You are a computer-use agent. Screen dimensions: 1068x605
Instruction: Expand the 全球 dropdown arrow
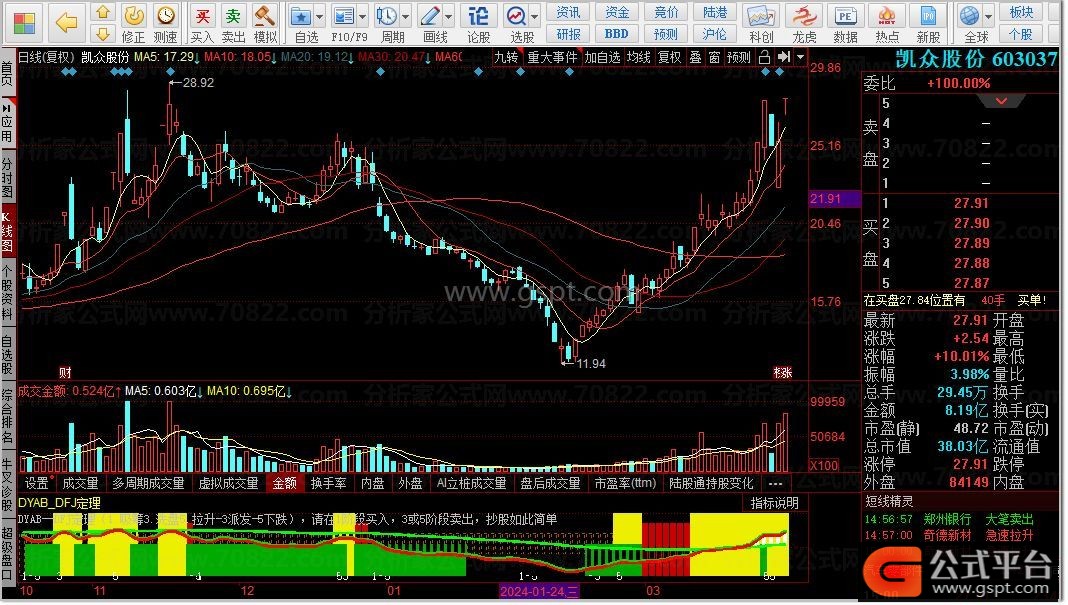988,16
